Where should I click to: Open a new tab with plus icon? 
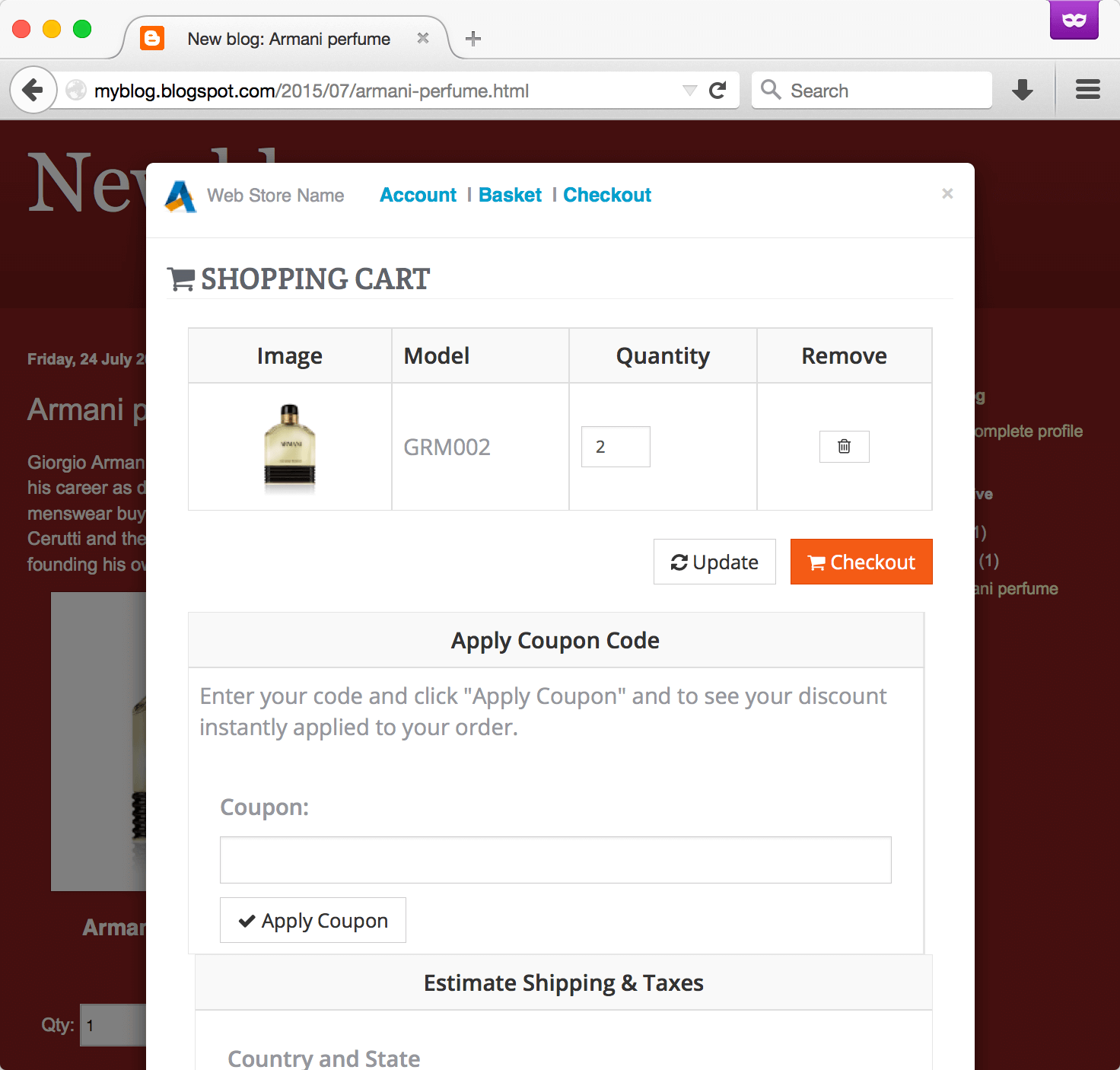pos(473,39)
